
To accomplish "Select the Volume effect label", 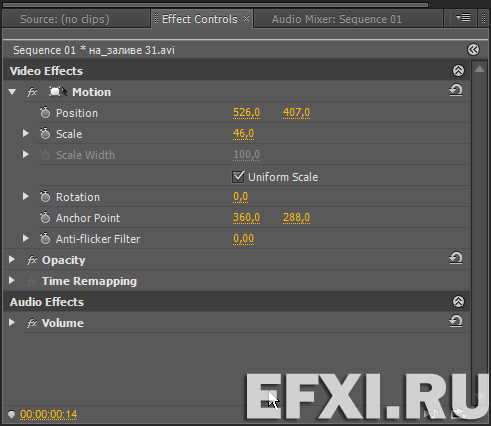I will coord(63,323).
